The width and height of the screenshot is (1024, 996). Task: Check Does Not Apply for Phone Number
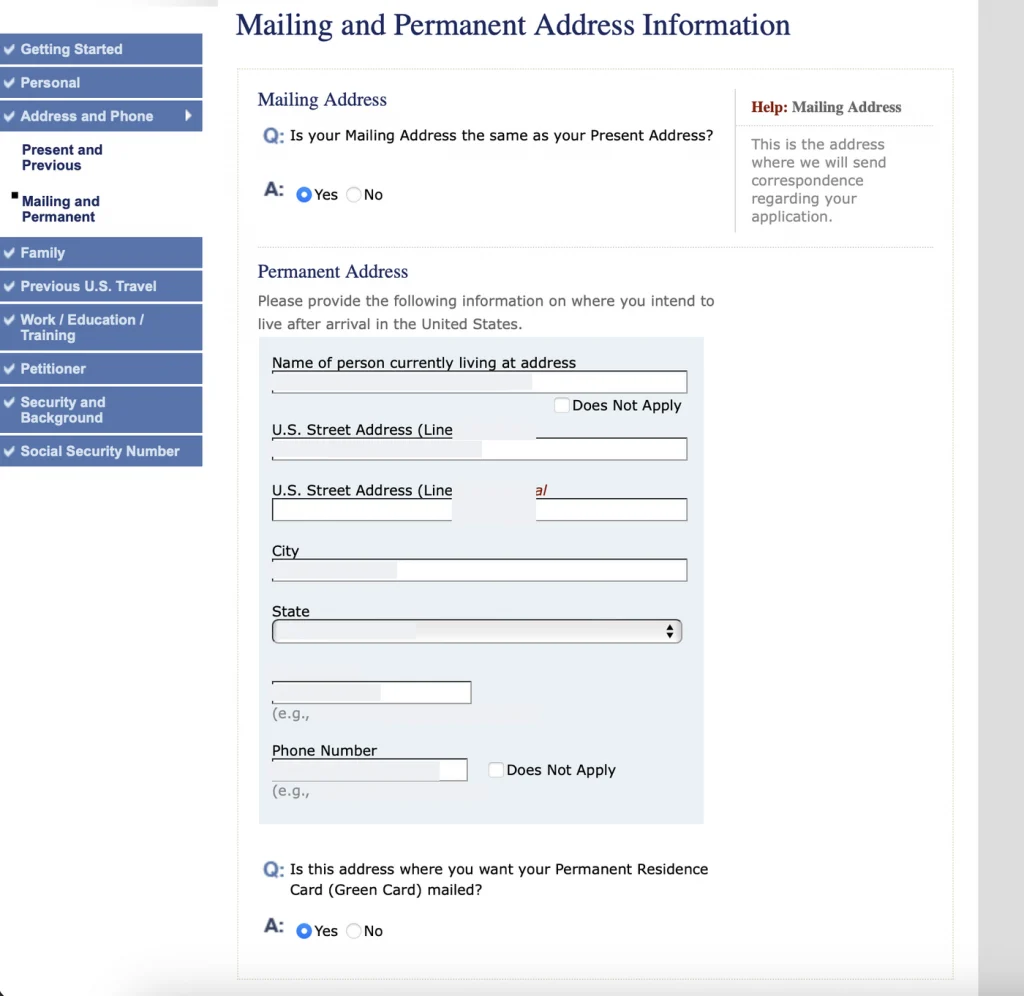(x=496, y=769)
